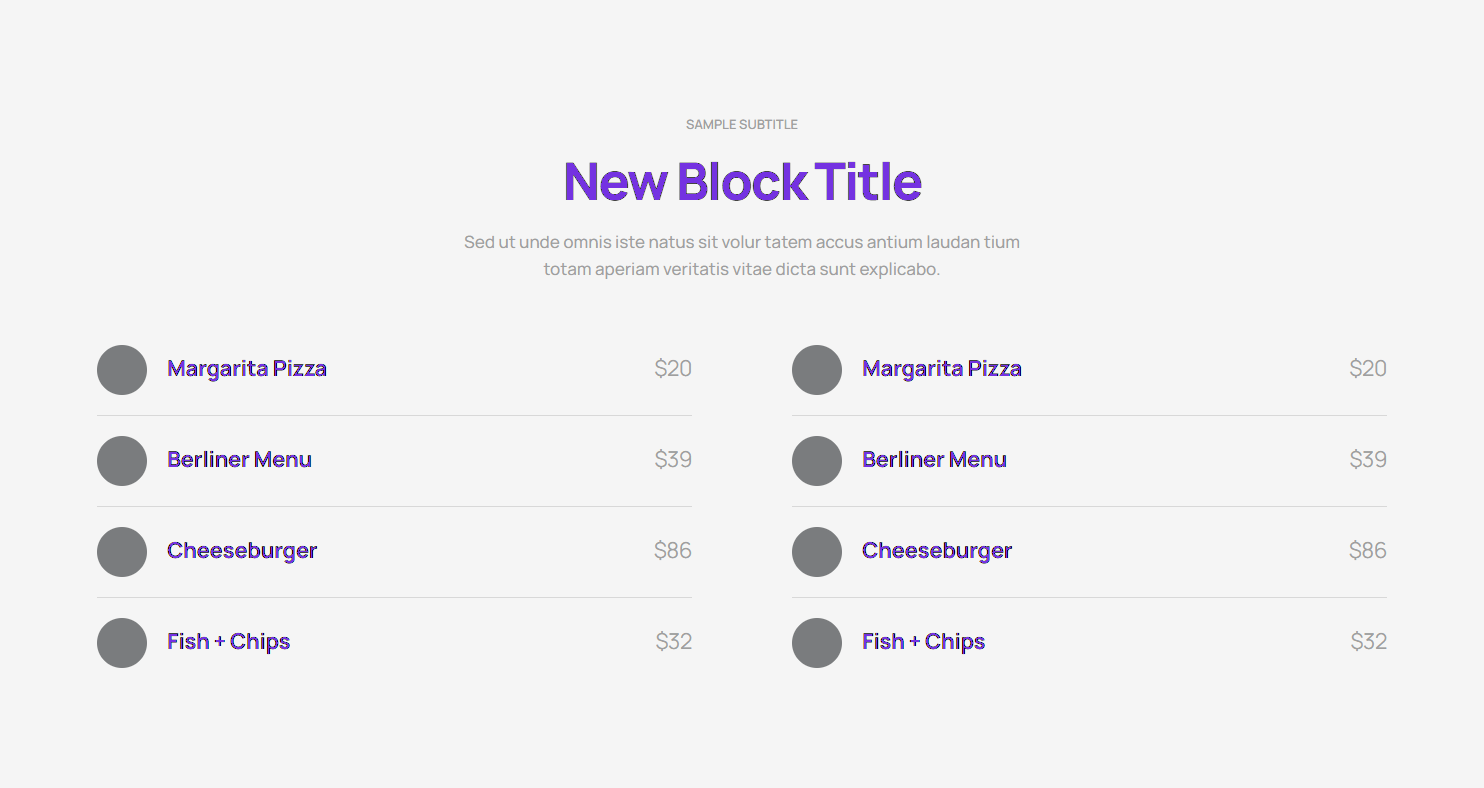The height and width of the screenshot is (788, 1484).
Task: Click the circle icon beside right Fish + Chips
Action: coord(816,643)
